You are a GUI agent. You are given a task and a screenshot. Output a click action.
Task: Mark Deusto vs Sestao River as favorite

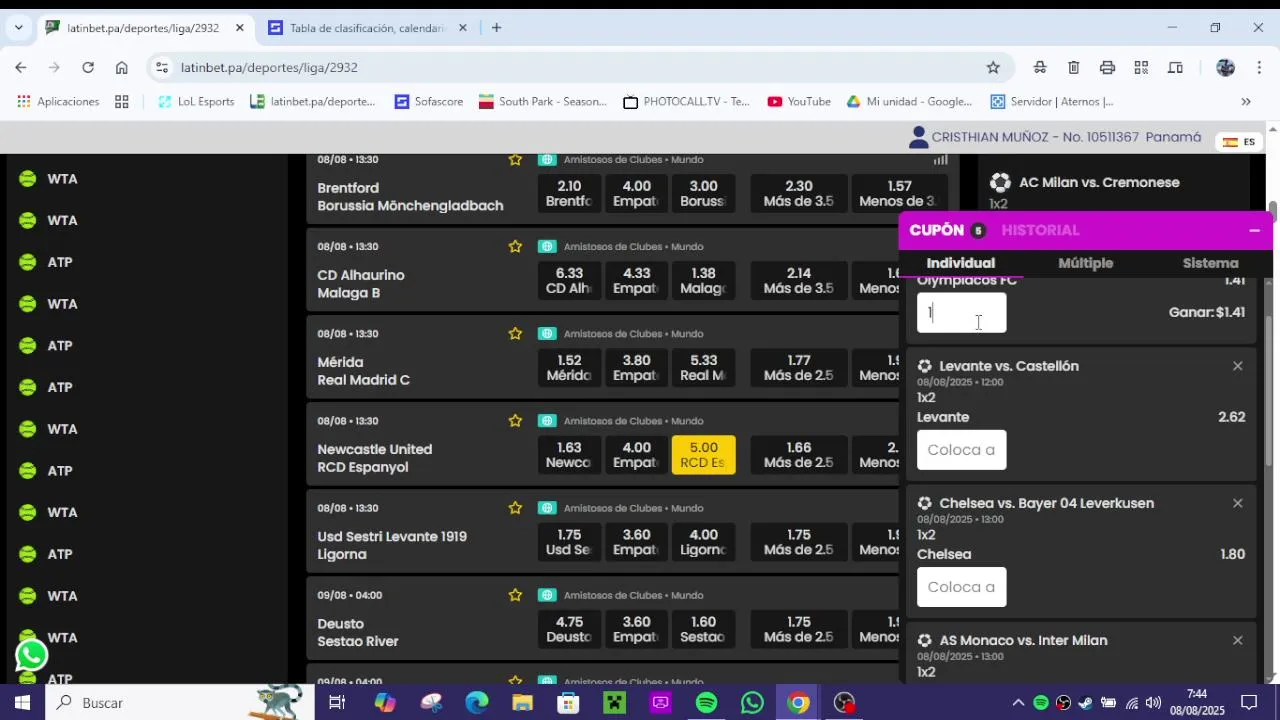pos(515,595)
